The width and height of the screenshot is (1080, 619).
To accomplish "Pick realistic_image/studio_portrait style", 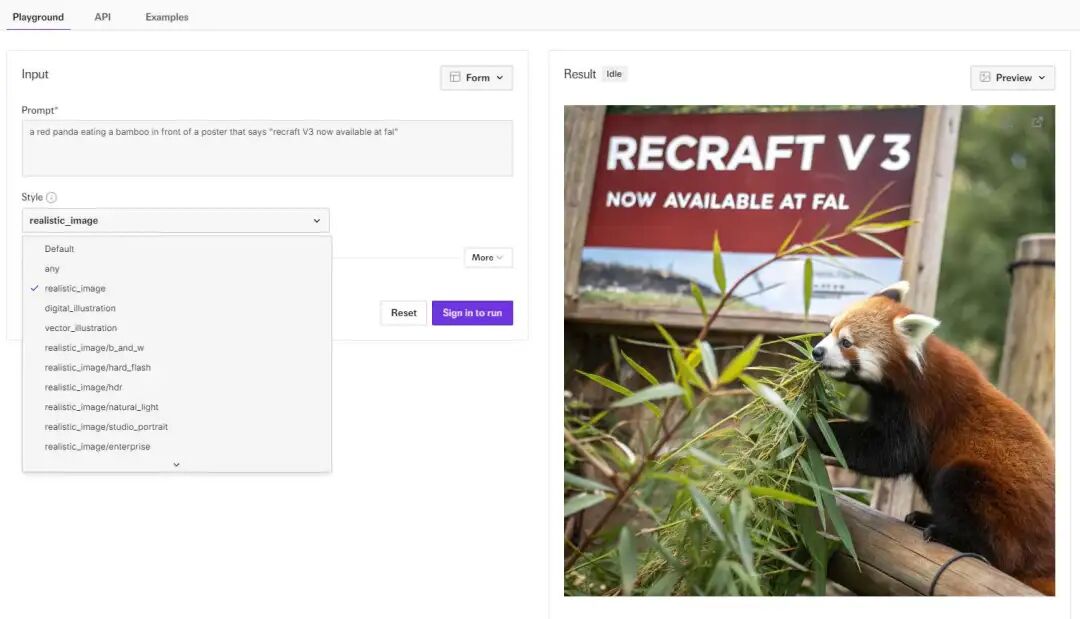I will (176, 427).
